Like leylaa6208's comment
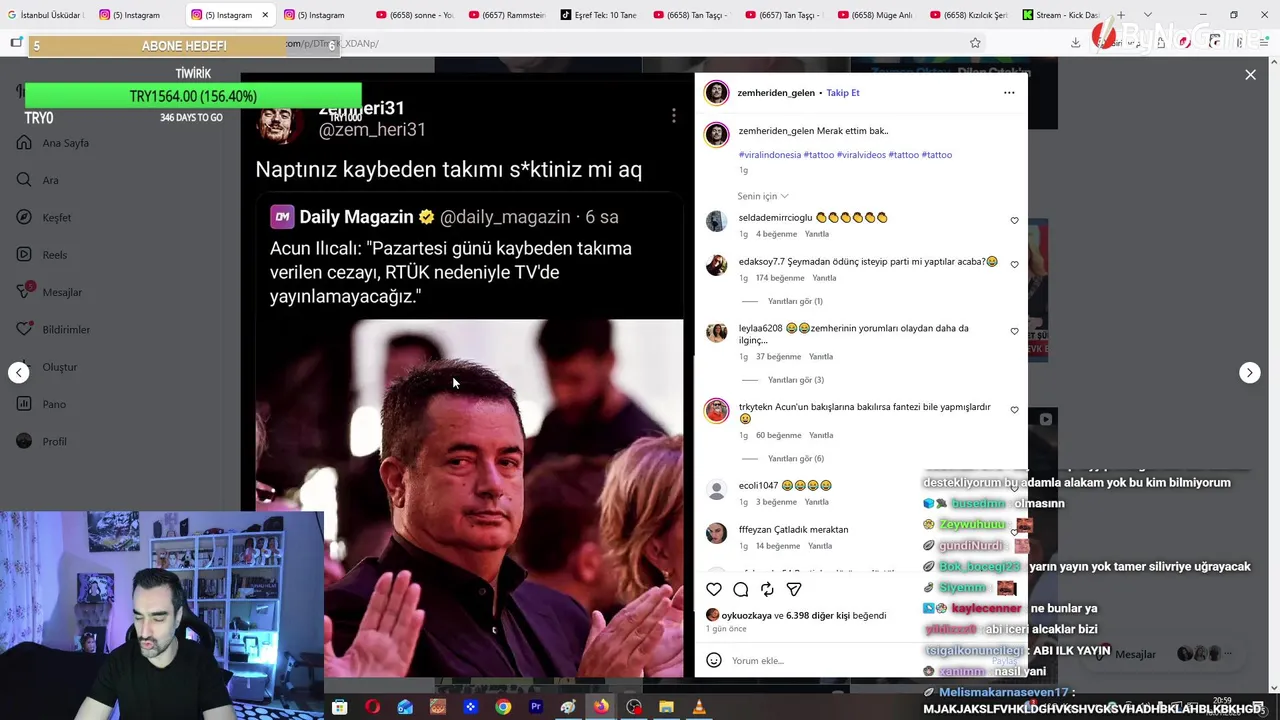 click(1014, 331)
